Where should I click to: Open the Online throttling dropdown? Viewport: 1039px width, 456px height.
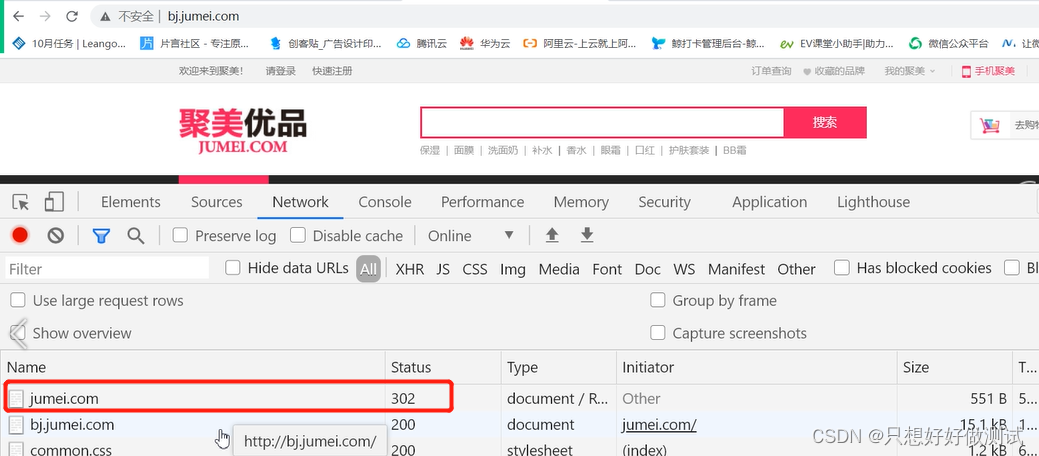coord(470,236)
